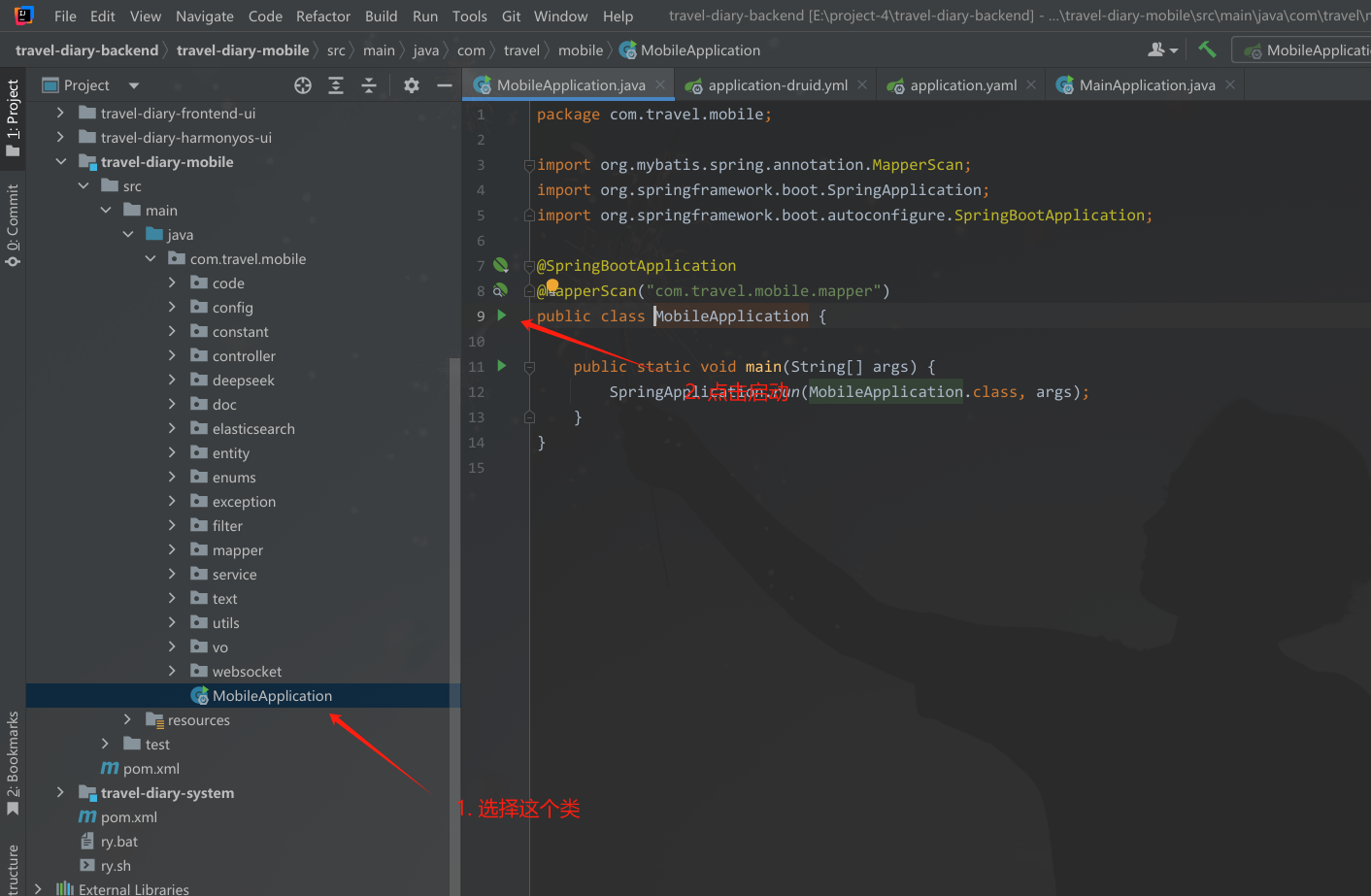The width and height of the screenshot is (1371, 896).
Task: Click MapperScan import on line 3
Action: [916, 165]
